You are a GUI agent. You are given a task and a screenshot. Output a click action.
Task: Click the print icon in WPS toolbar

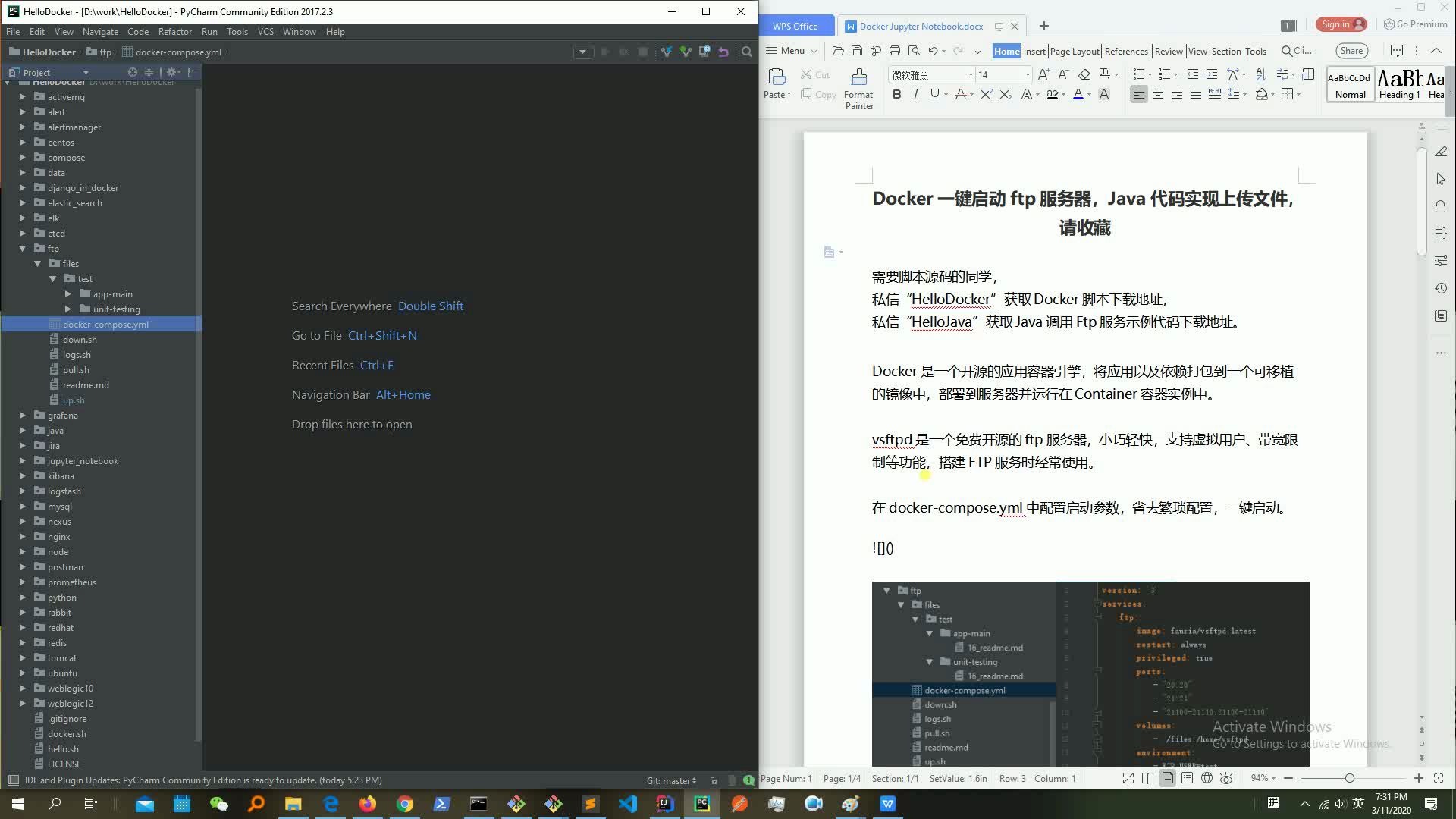895,51
